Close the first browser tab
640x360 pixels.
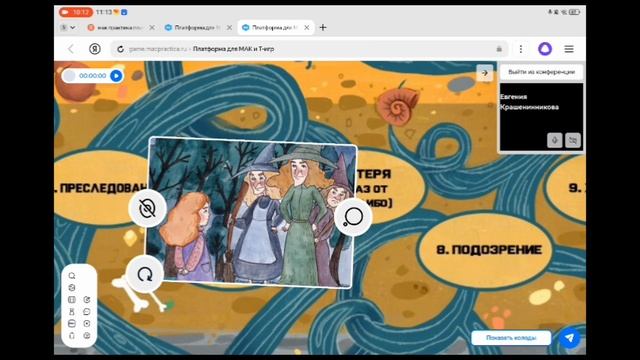pyautogui.click(x=152, y=27)
